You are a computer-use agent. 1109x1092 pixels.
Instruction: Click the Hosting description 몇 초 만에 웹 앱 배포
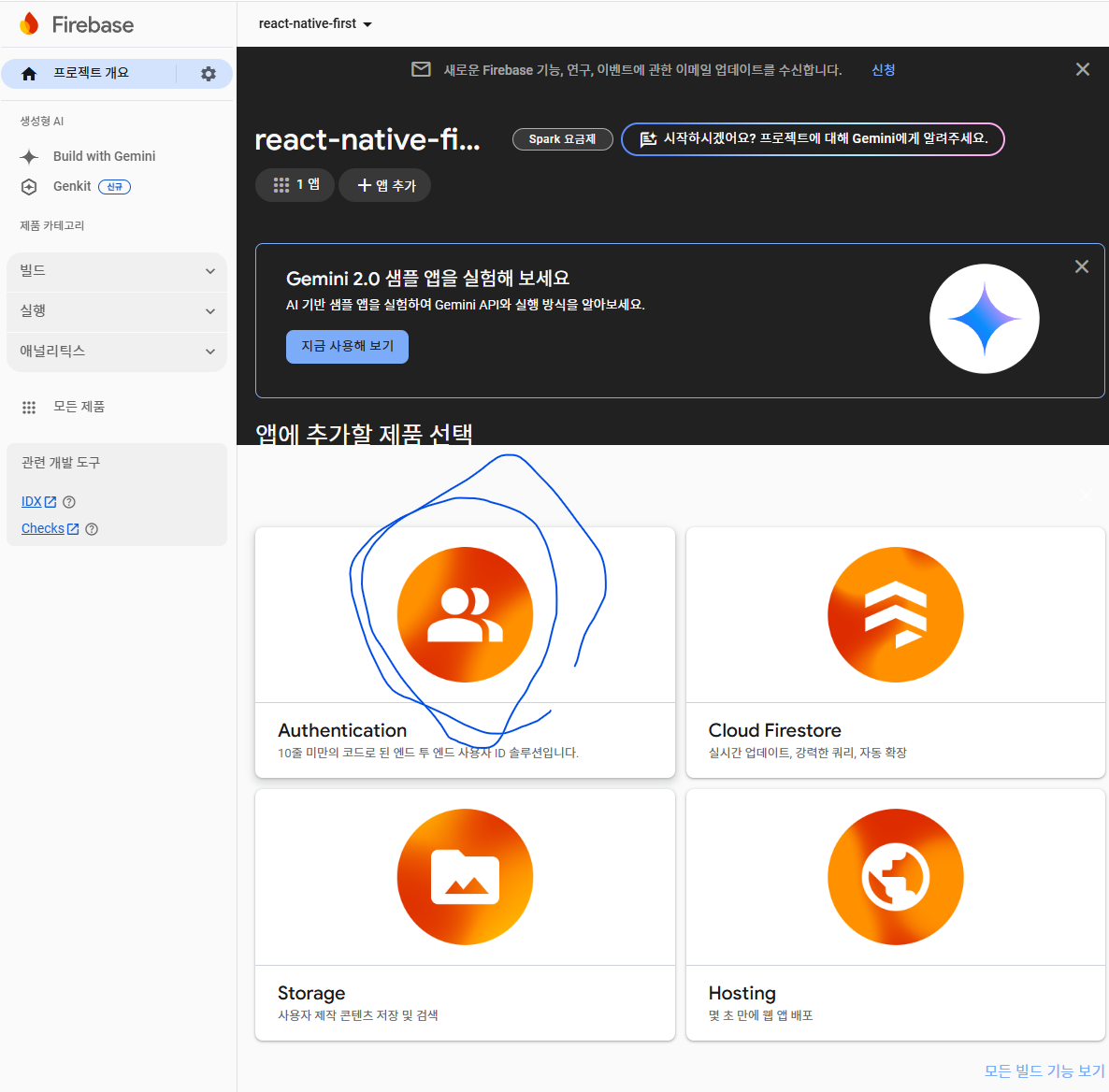pyautogui.click(x=760, y=1015)
